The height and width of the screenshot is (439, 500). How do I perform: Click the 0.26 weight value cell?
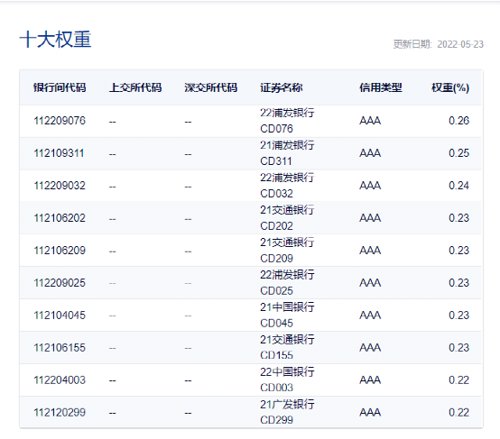(459, 121)
